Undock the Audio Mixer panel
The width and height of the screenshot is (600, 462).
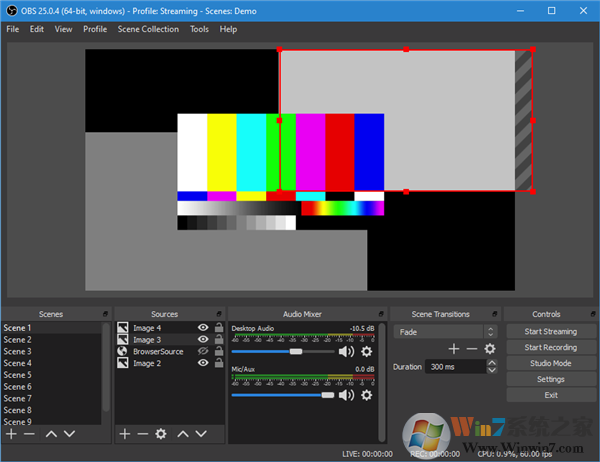tap(381, 314)
